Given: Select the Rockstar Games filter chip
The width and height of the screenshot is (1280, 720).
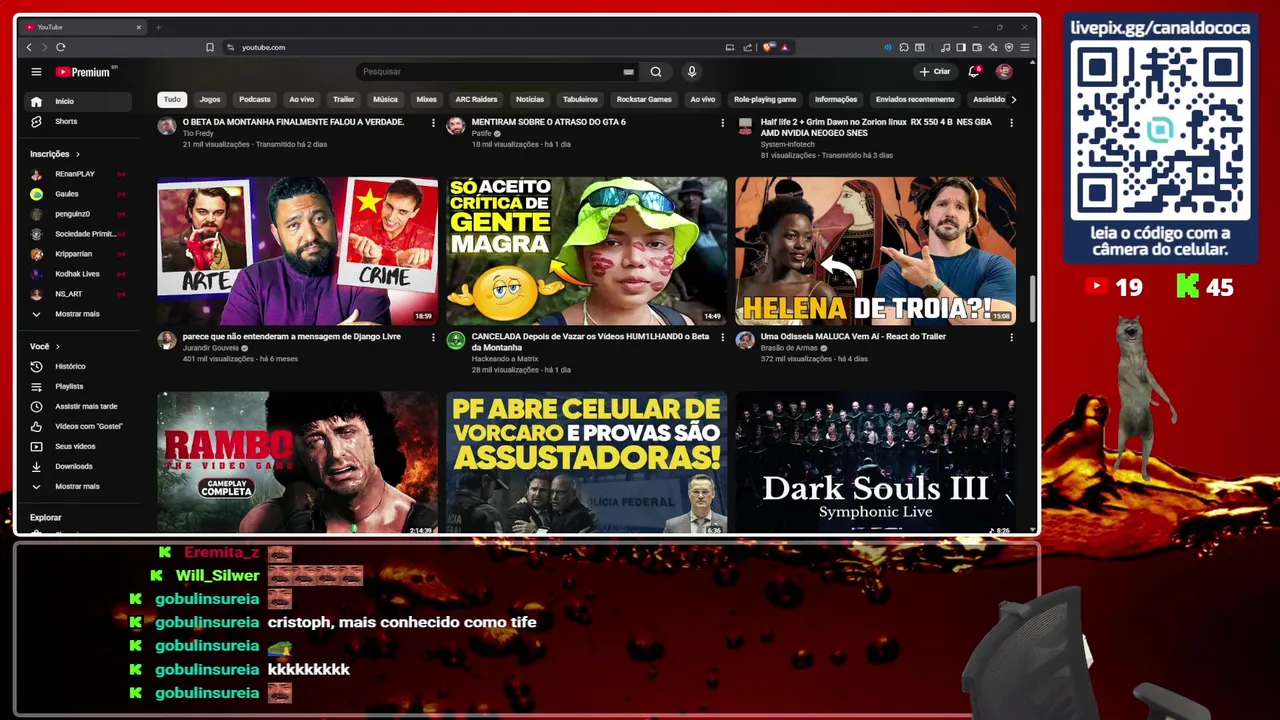Looking at the screenshot, I should point(644,100).
